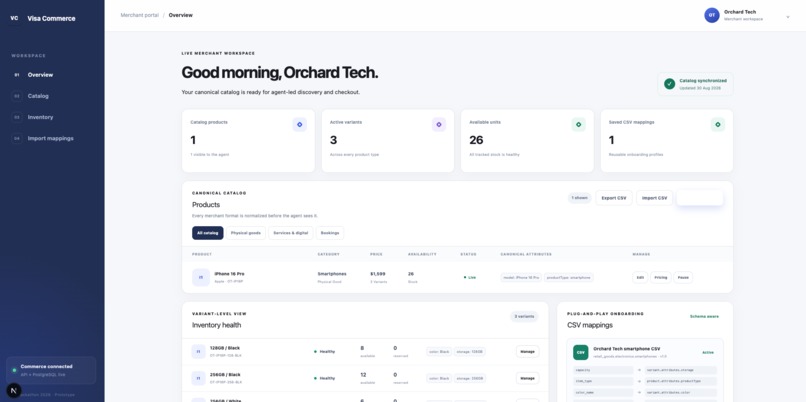Click the Available units card icon

[x=578, y=124]
